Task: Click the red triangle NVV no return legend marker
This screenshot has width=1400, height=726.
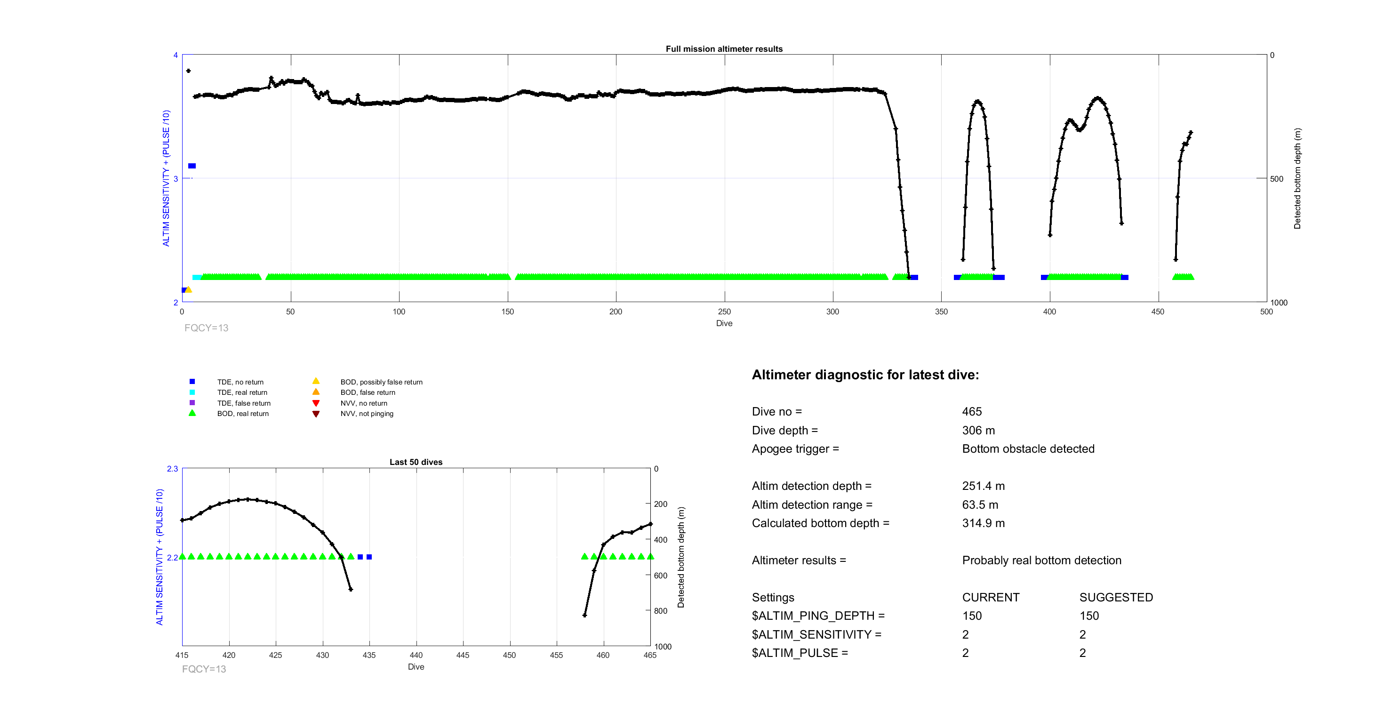Action: coord(316,403)
